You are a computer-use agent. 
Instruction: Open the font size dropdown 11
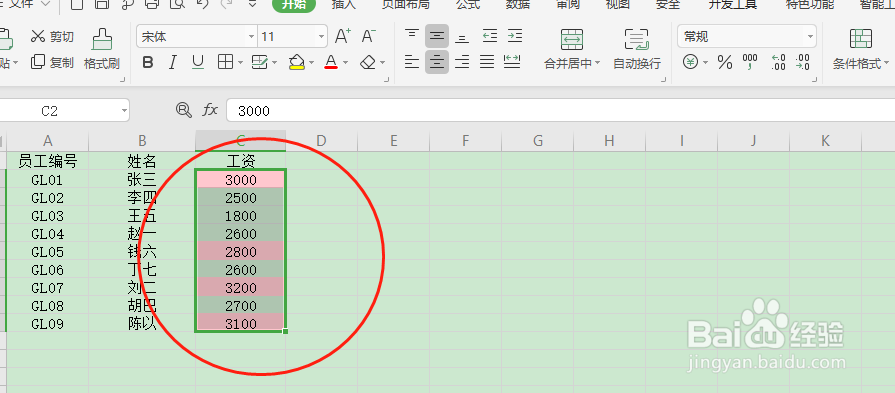coord(322,37)
